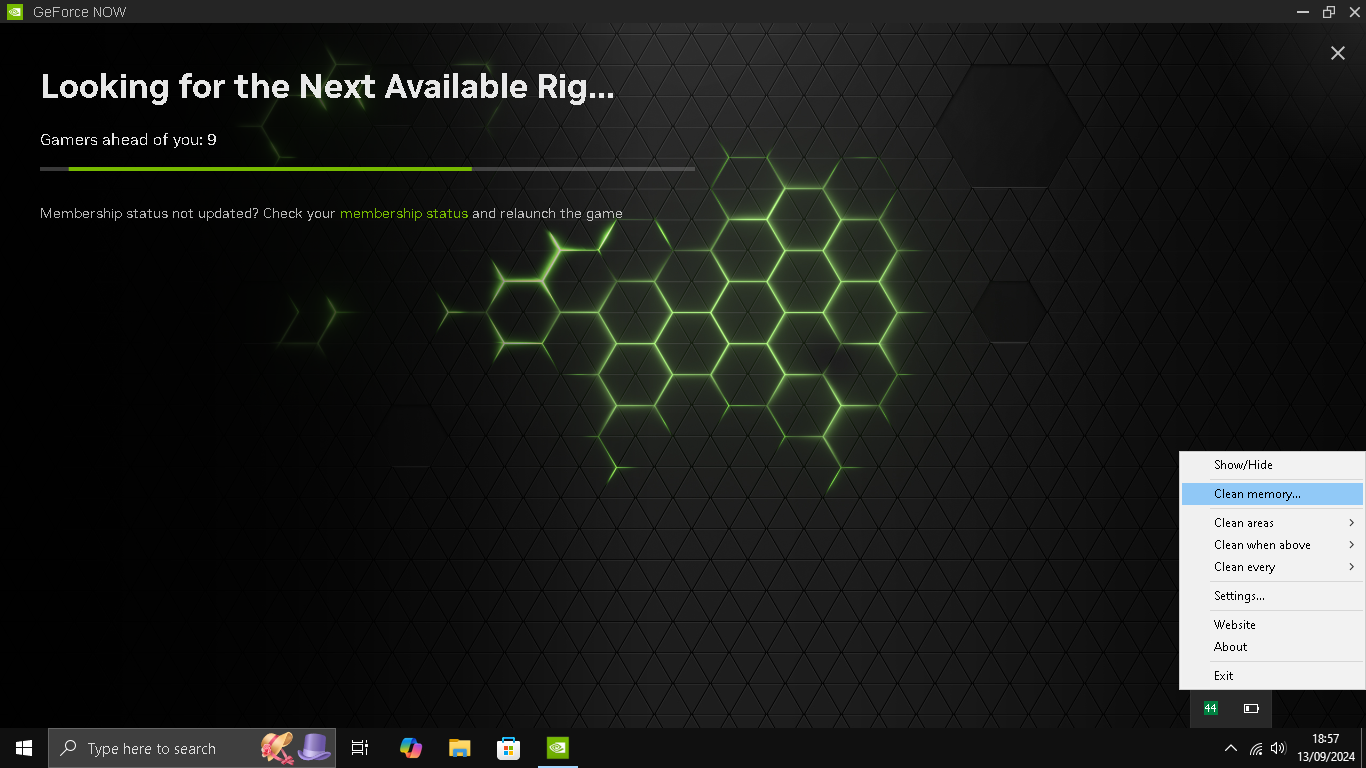
Task: Choose Exit in the tray context menu
Action: [x=1272, y=676]
